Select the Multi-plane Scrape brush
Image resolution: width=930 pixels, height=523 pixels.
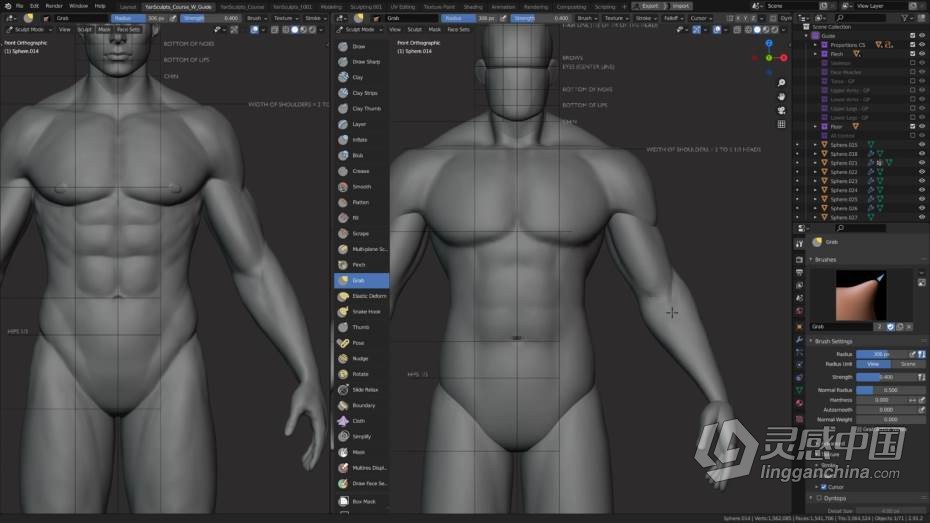tap(361, 249)
